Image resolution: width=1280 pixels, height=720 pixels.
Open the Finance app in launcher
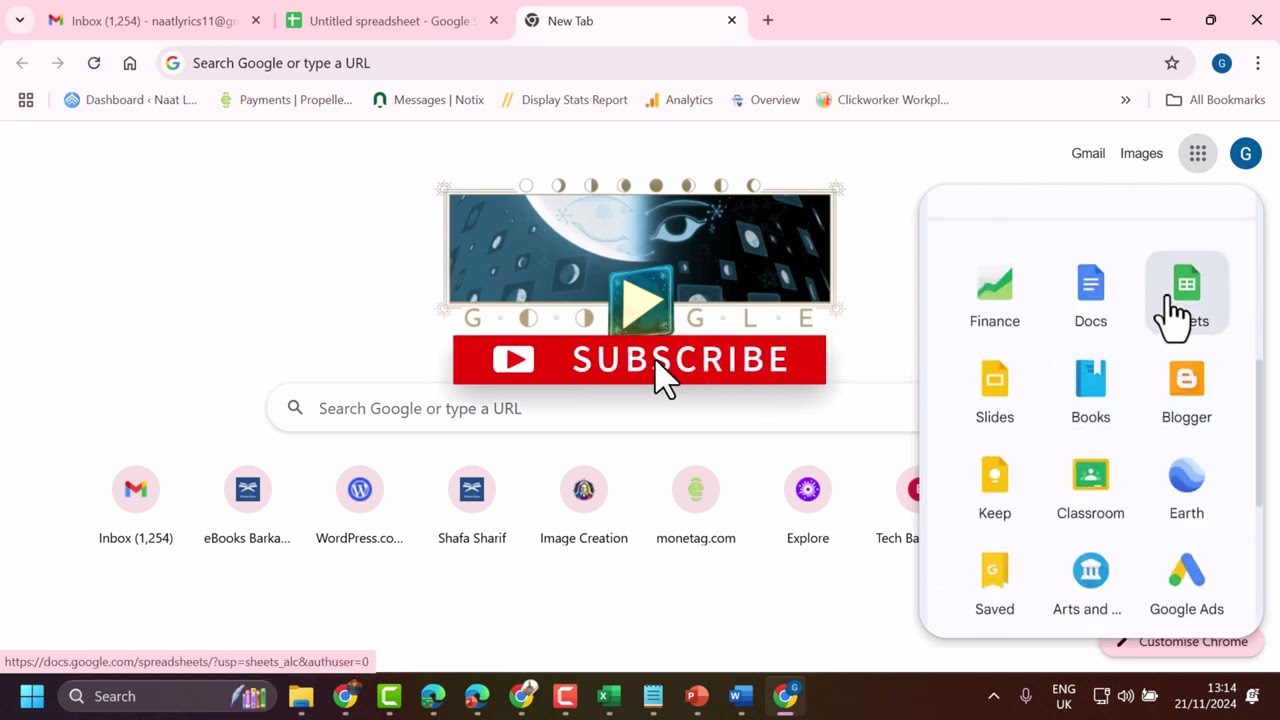pyautogui.click(x=994, y=294)
